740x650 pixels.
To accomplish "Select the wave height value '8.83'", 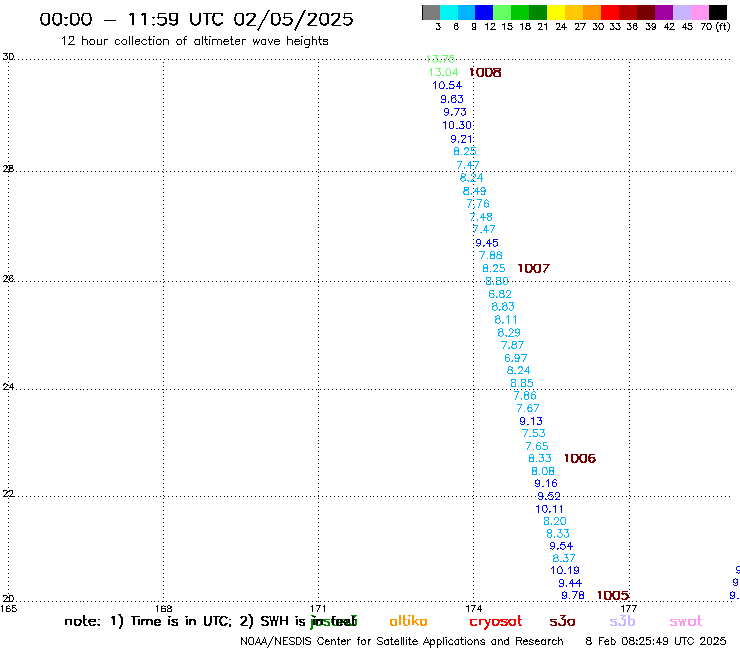I will (503, 307).
